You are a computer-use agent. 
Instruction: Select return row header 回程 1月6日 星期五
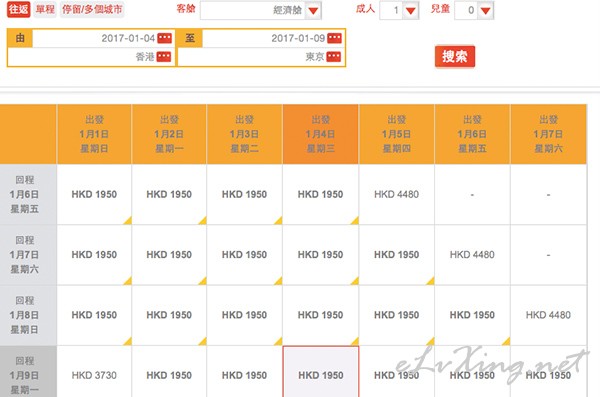28,194
